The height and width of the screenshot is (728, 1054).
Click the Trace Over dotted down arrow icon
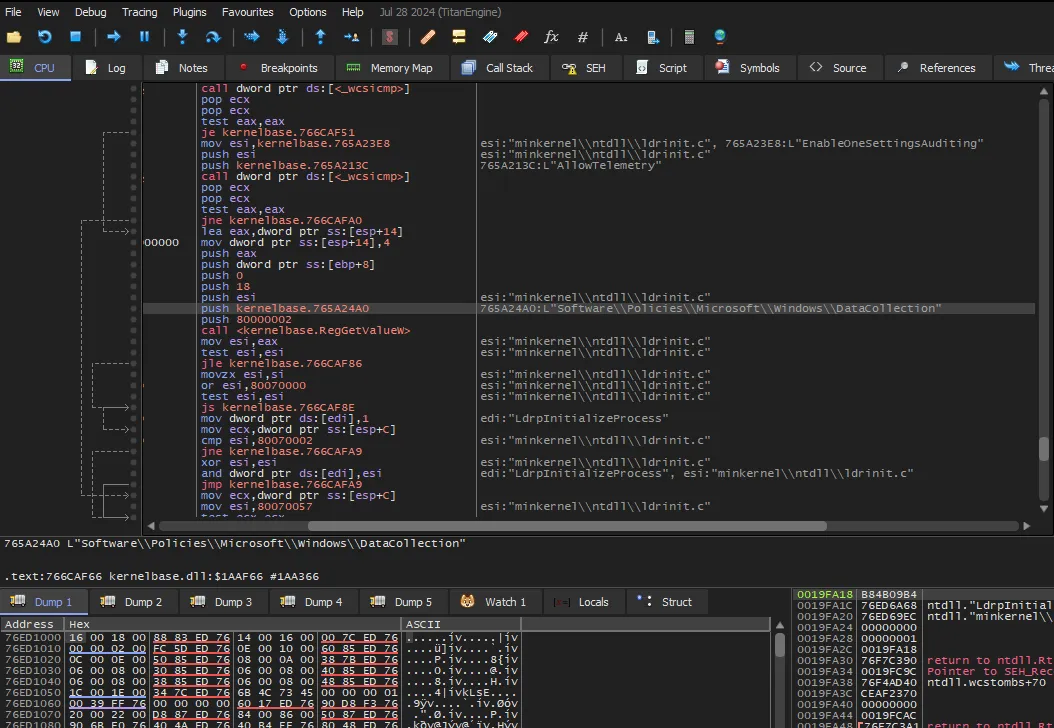tap(282, 37)
